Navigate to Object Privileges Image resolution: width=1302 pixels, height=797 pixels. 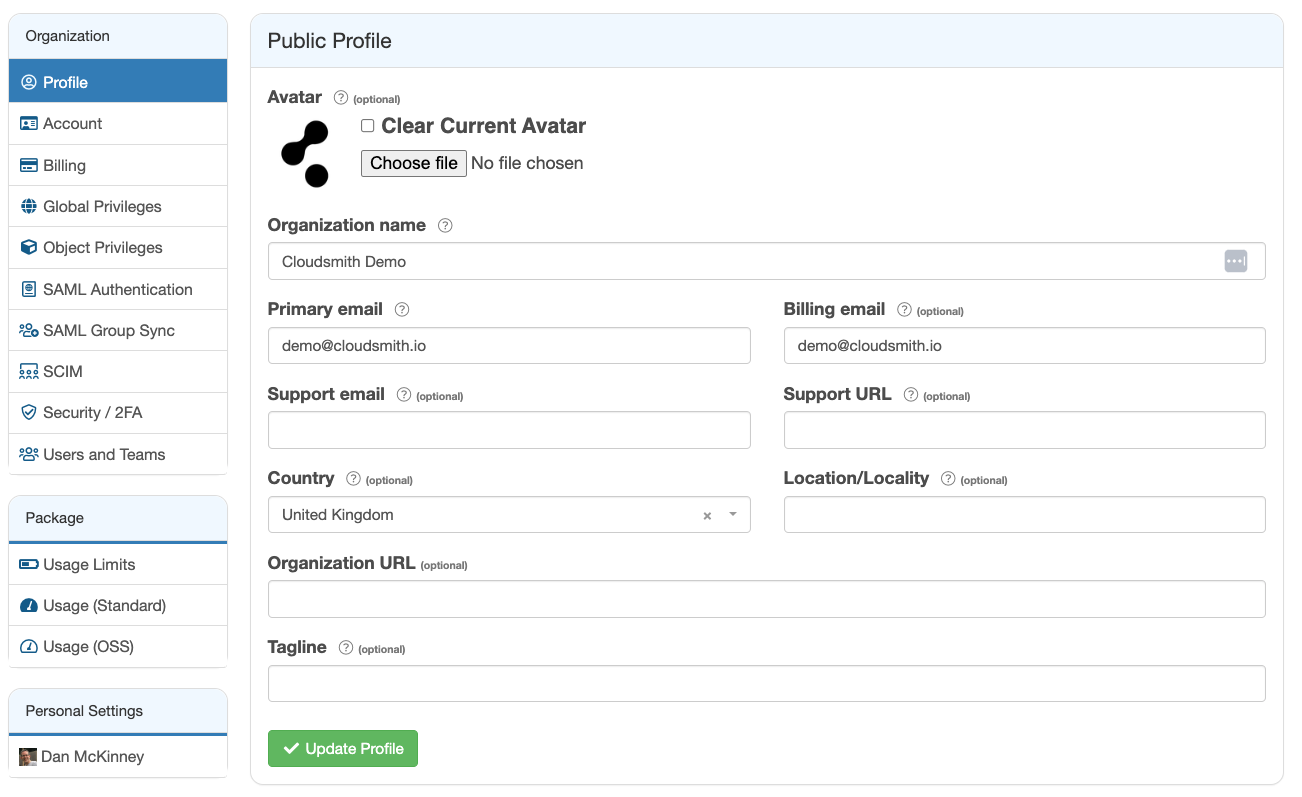click(118, 248)
